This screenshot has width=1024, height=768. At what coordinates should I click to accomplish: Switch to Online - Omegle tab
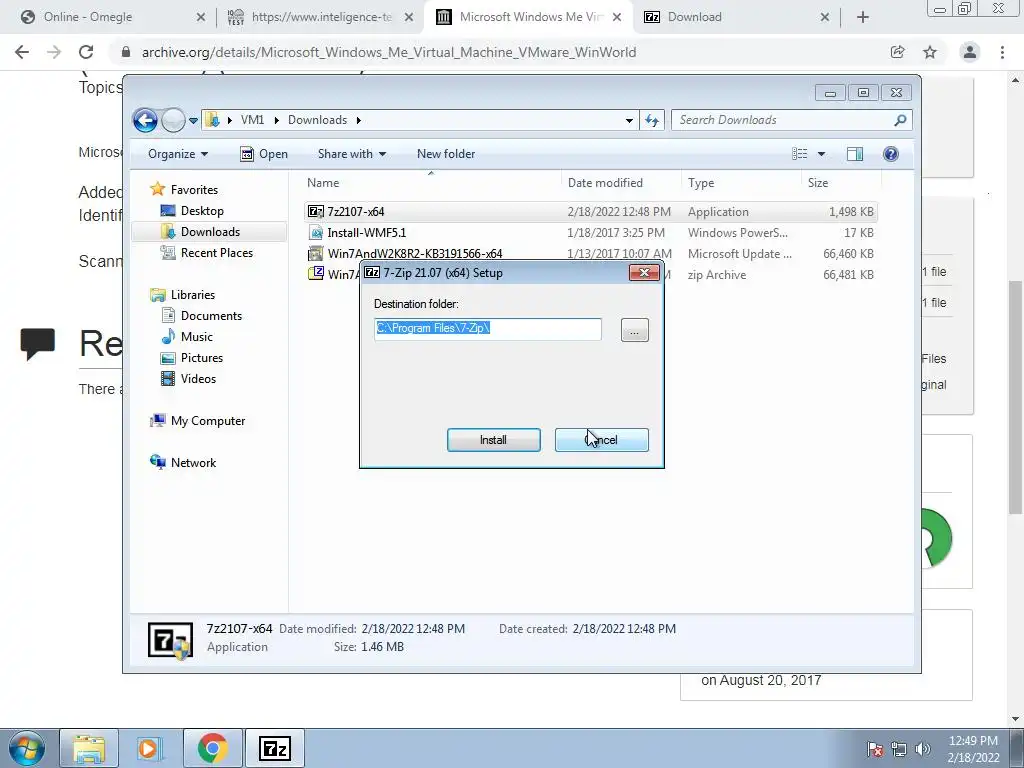tap(87, 17)
